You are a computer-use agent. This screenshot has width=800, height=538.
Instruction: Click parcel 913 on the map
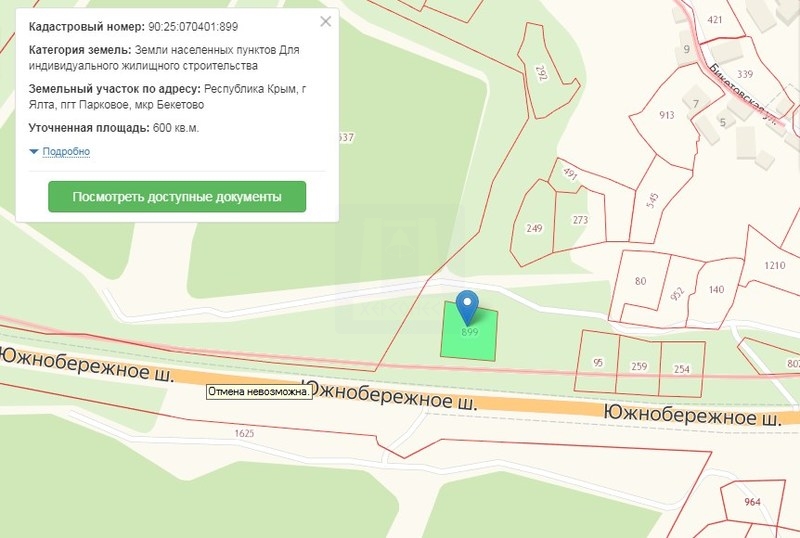(x=667, y=115)
